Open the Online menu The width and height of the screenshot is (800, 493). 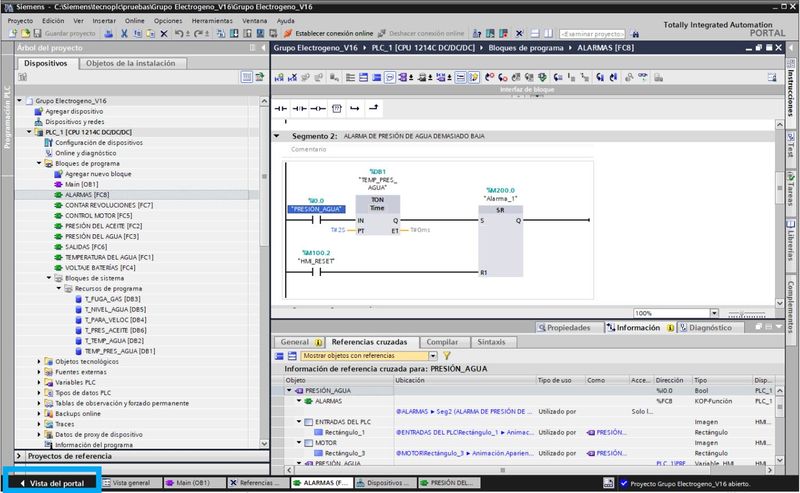135,21
